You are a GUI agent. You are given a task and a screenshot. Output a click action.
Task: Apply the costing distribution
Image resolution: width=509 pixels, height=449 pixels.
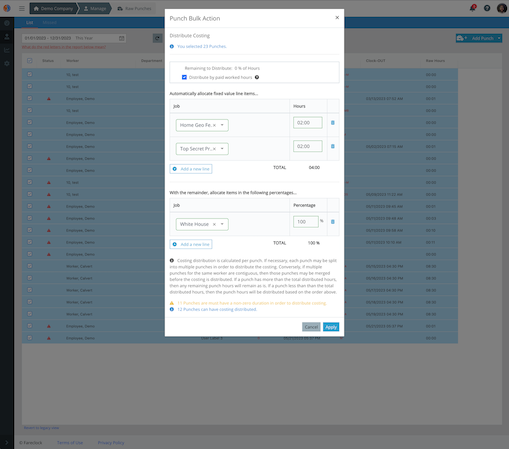click(x=331, y=327)
